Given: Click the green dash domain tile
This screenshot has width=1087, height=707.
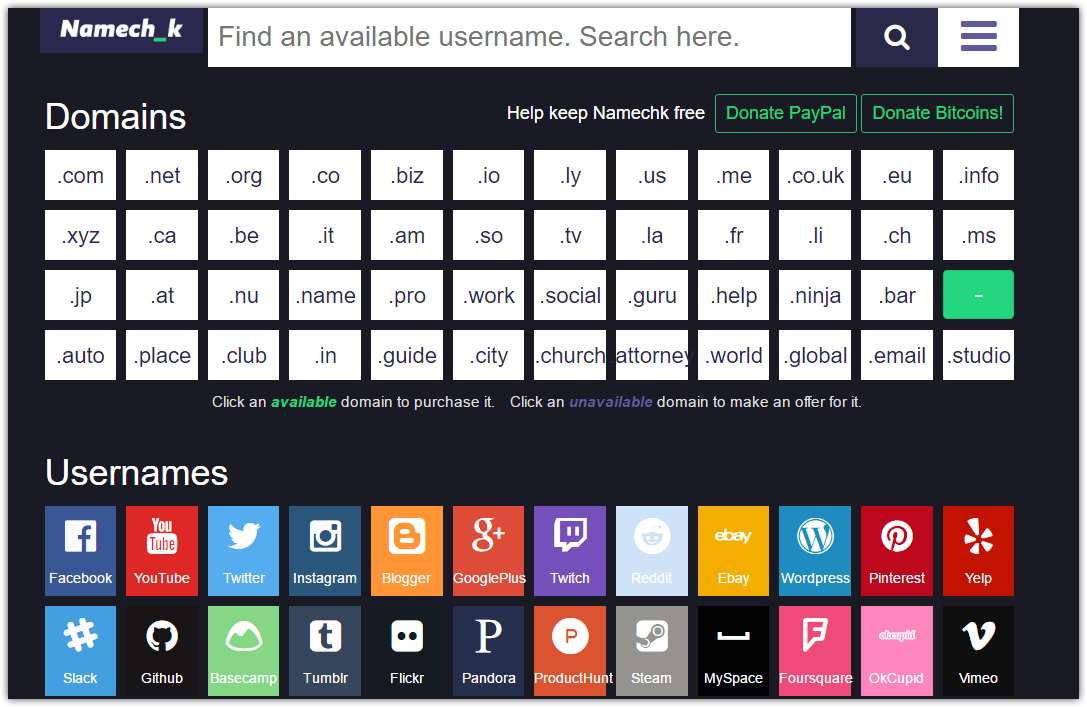Looking at the screenshot, I should click(978, 295).
